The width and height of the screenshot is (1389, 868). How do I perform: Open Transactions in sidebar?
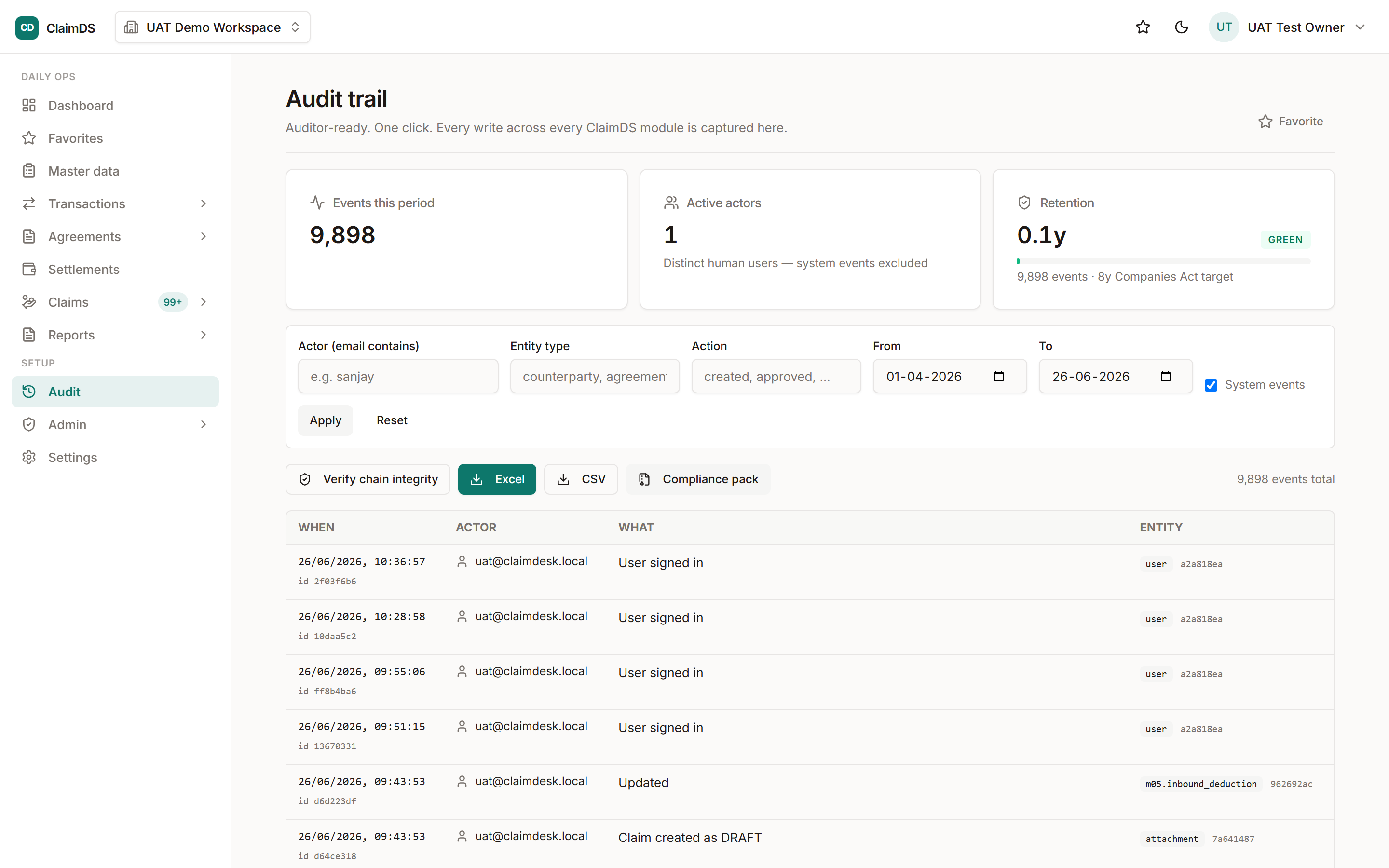point(115,203)
